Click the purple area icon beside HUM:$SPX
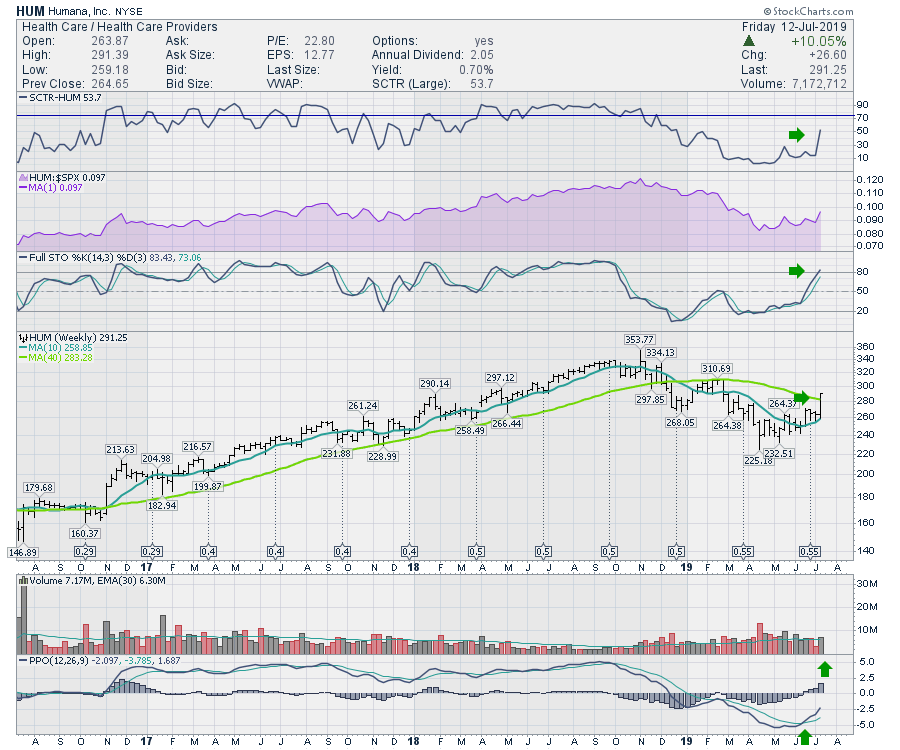Image resolution: width=900 pixels, height=750 pixels. 24,178
